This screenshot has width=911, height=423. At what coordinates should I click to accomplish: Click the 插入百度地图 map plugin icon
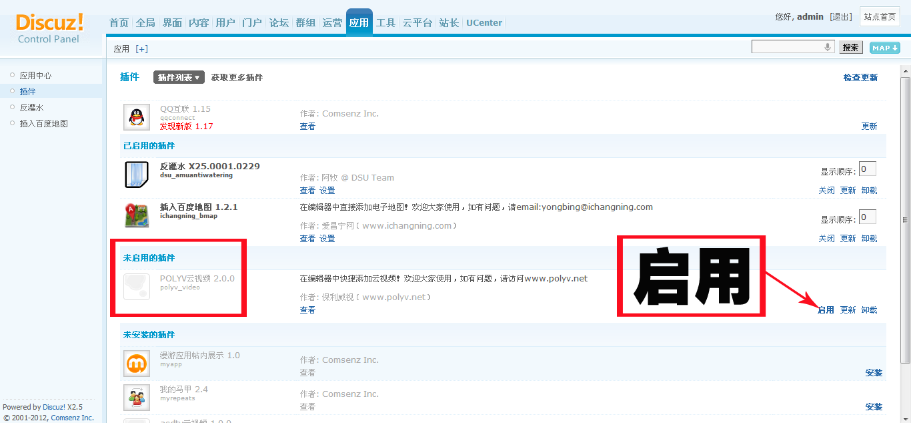137,216
